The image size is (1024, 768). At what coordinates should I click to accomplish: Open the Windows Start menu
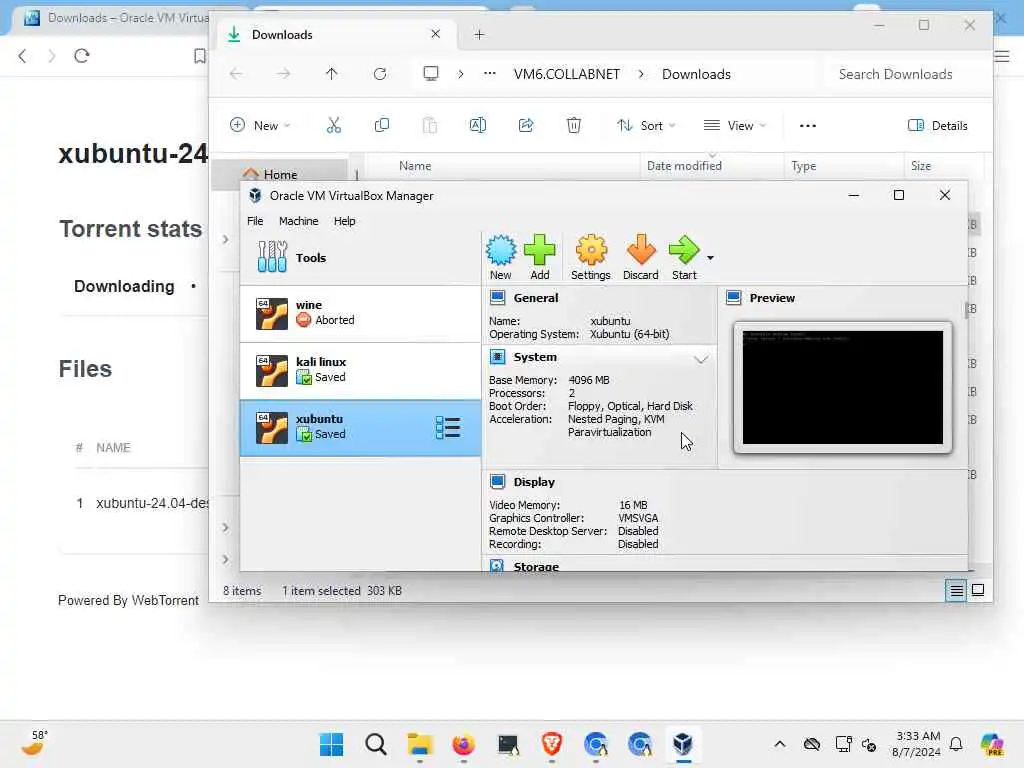click(x=331, y=744)
